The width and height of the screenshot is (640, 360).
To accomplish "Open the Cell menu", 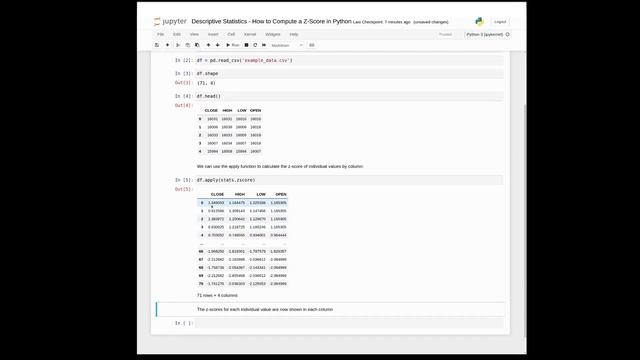I will click(231, 34).
